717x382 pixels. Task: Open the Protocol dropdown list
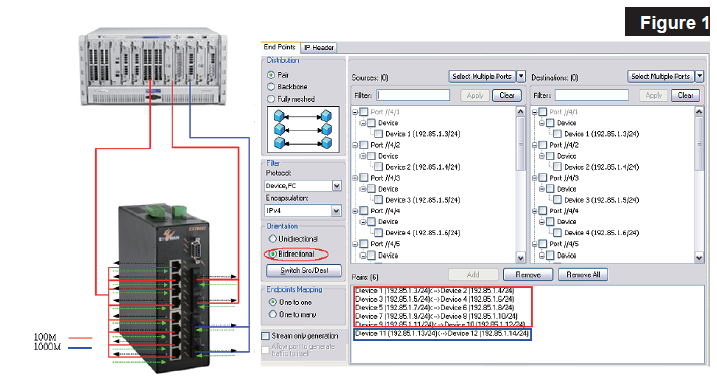click(x=337, y=185)
